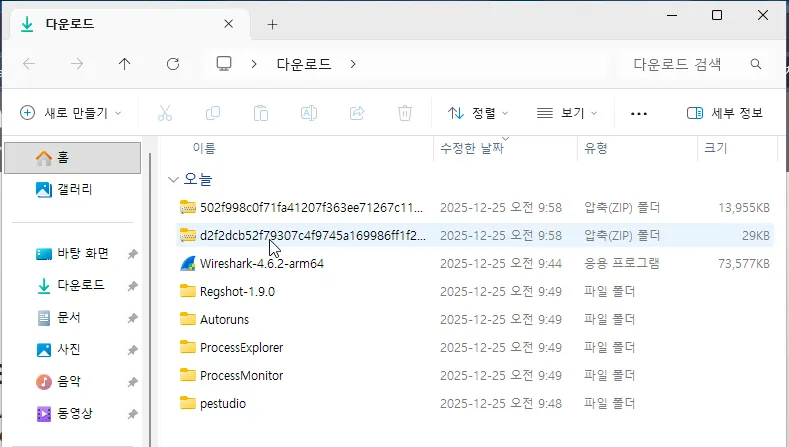The image size is (789, 447).
Task: Toggle the 세부 정보 details pane
Action: tap(725, 113)
